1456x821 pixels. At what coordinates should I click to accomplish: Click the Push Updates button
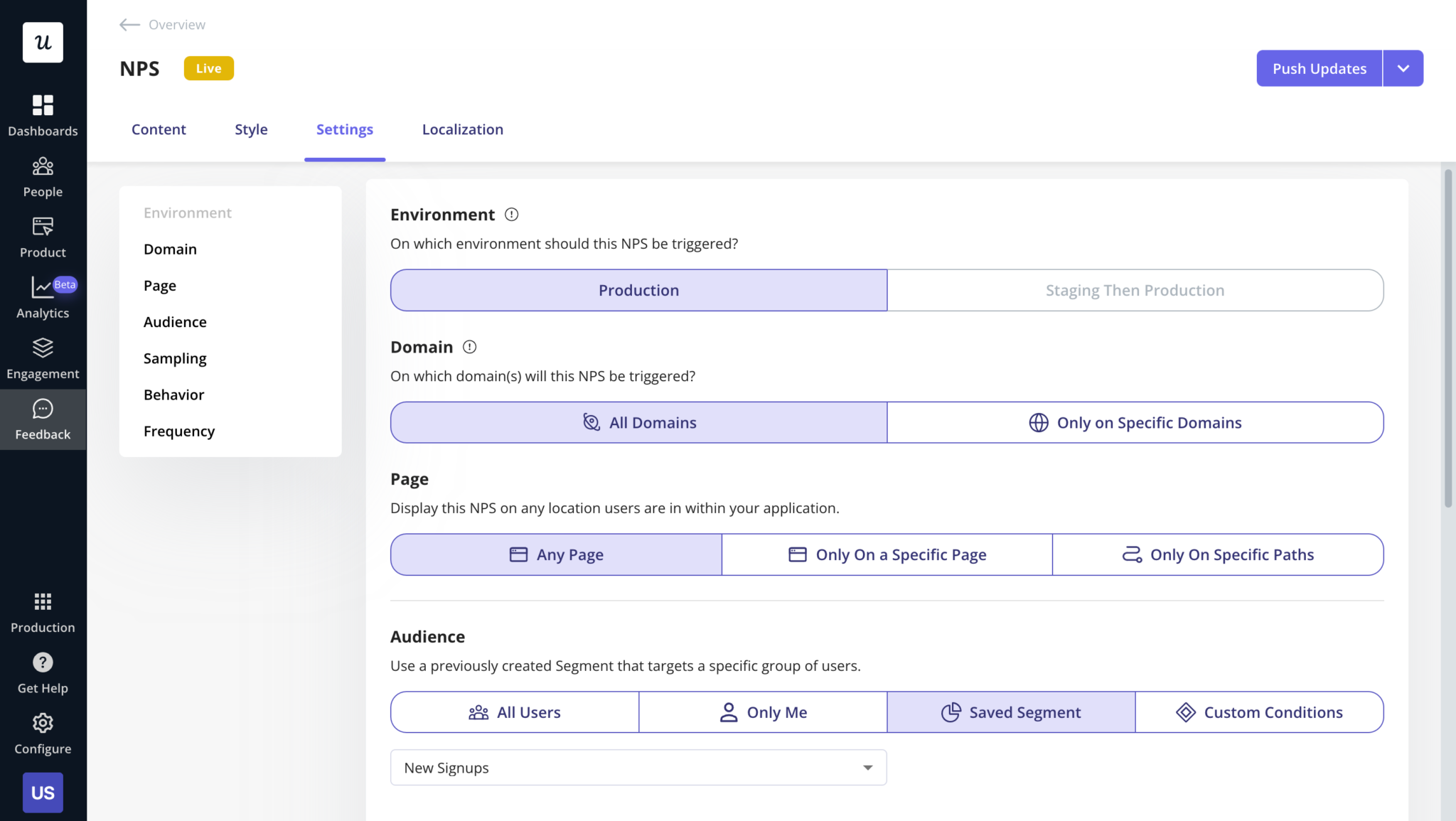[1319, 68]
